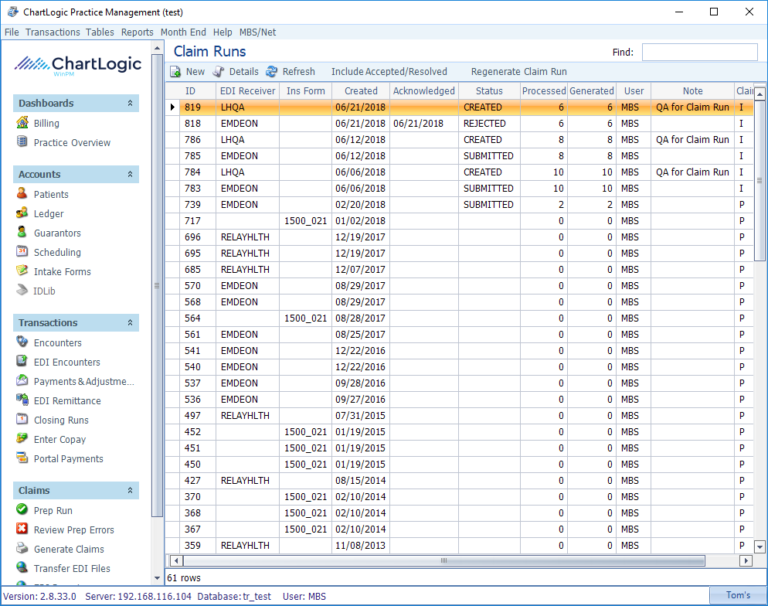Select the 11/08/2013 created date cell
Viewport: 768px width, 606px height.
coord(360,546)
